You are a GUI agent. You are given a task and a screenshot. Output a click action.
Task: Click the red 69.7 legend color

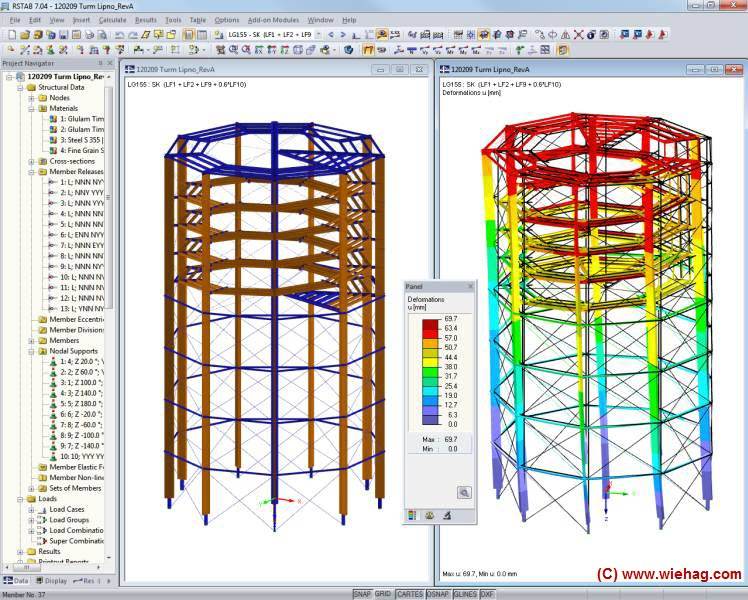pyautogui.click(x=430, y=324)
